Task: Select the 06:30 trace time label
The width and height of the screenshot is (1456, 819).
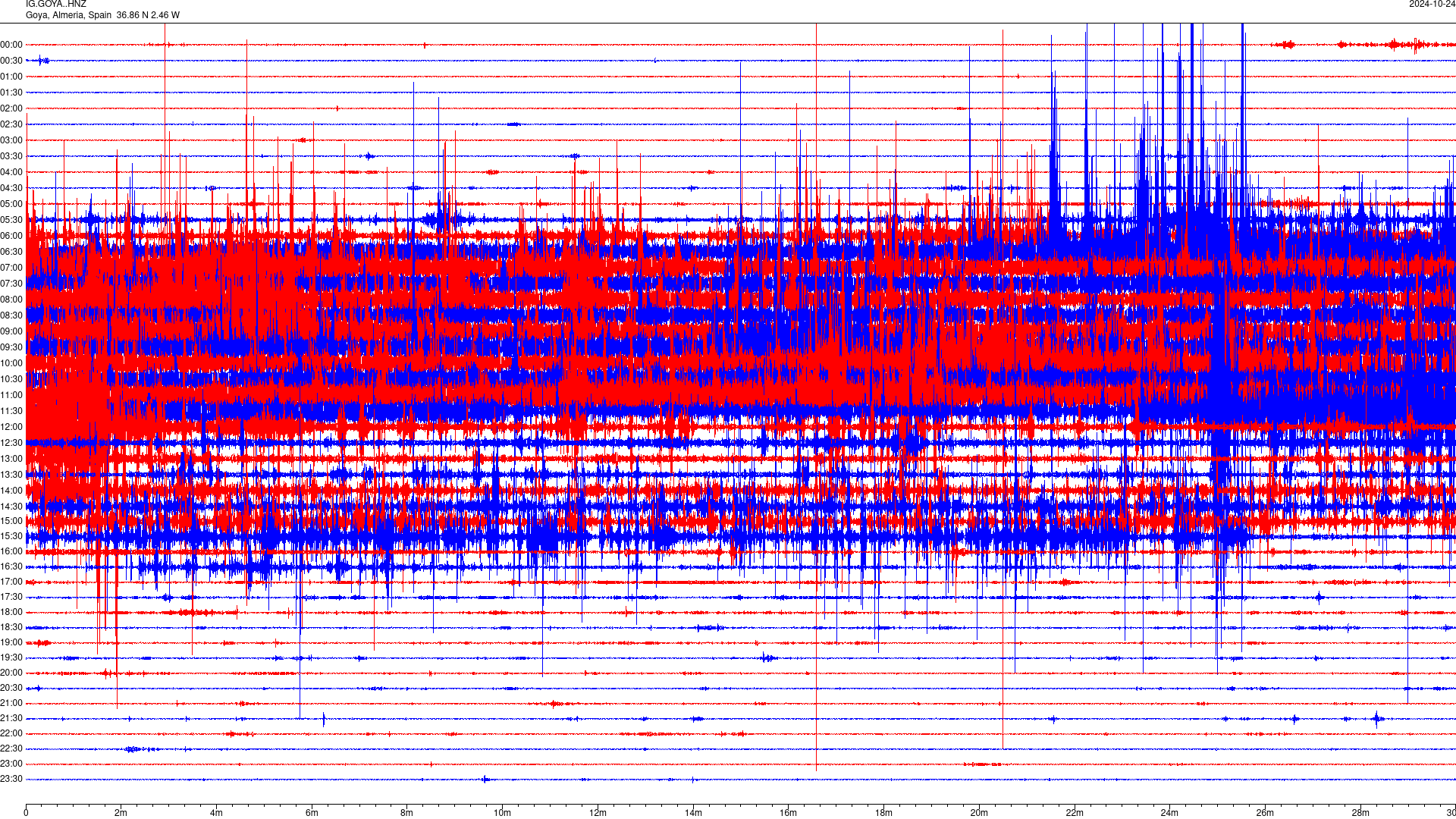Action: (11, 252)
